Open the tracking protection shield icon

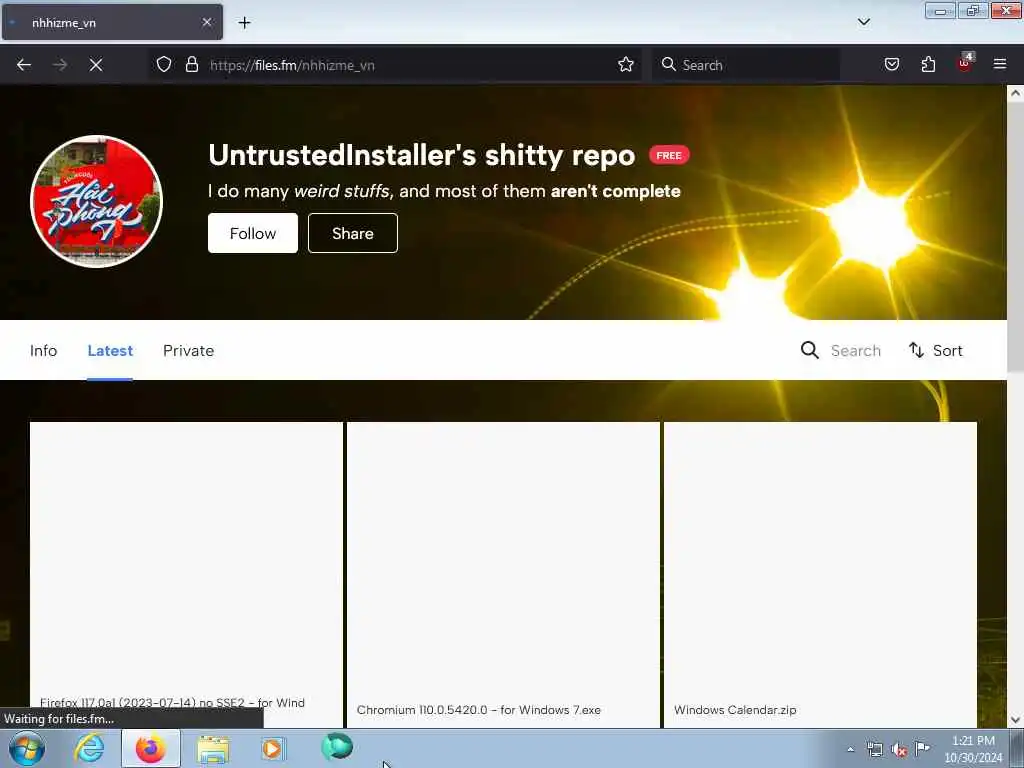click(164, 64)
